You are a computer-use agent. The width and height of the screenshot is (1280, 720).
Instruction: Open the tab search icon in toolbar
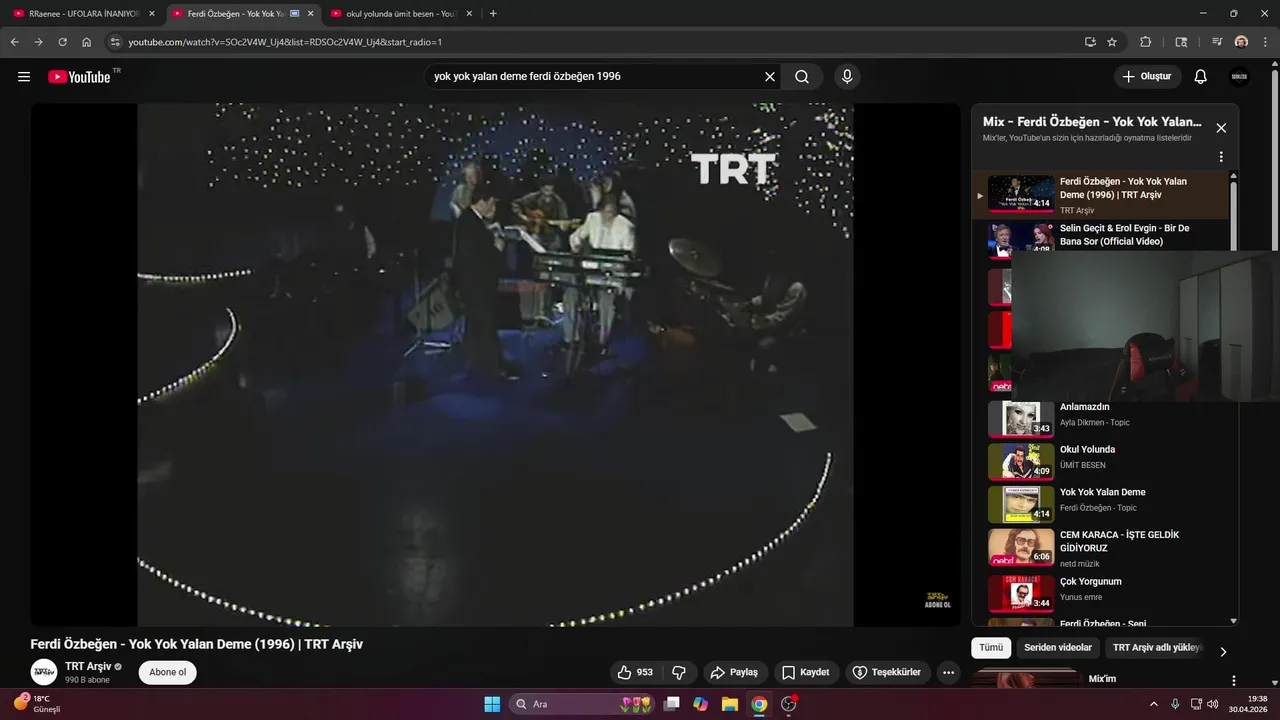click(x=1181, y=42)
